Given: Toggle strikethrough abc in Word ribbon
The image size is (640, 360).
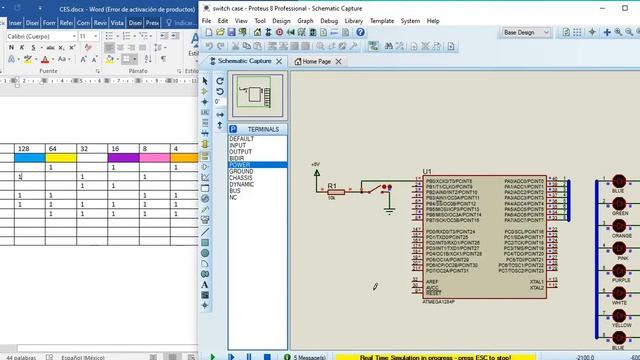Looking at the screenshot, I should tap(50, 48).
